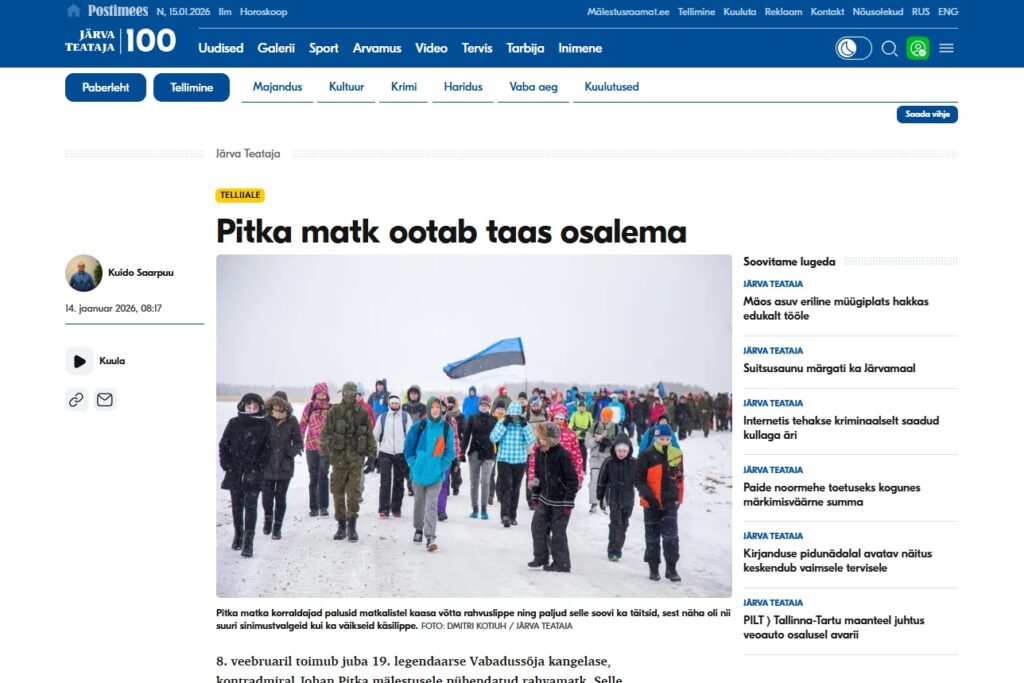1024x683 pixels.
Task: Switch site language to ENG
Action: pyautogui.click(x=948, y=12)
